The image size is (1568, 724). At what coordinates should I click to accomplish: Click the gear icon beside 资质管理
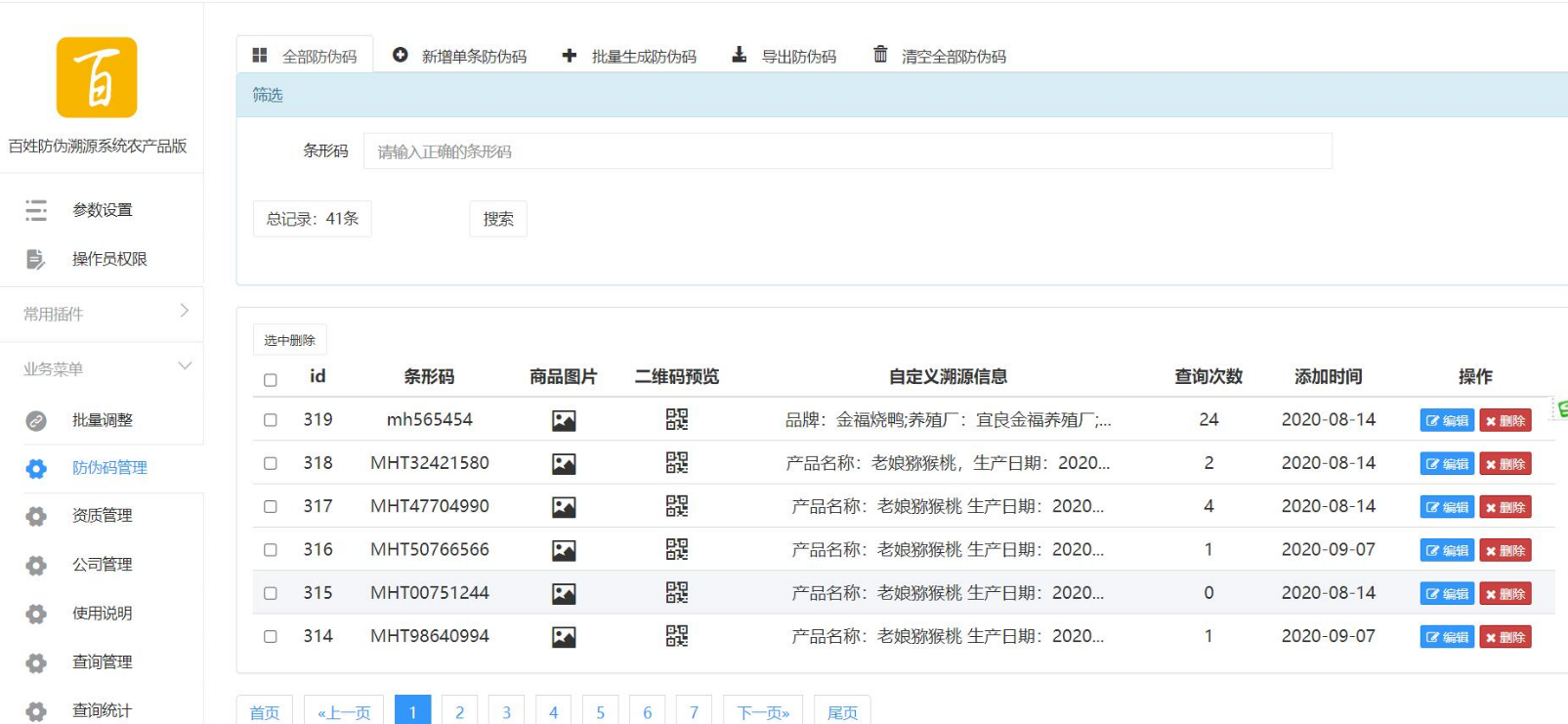point(36,516)
